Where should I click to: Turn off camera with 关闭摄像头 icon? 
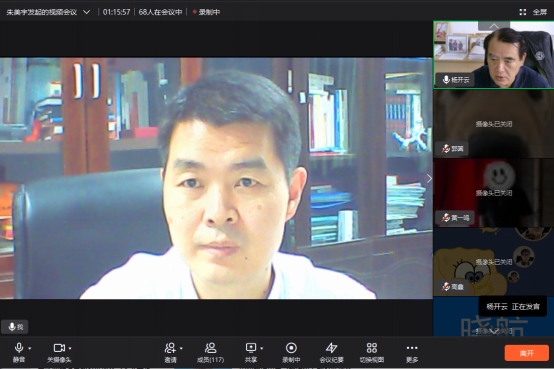[x=59, y=352]
